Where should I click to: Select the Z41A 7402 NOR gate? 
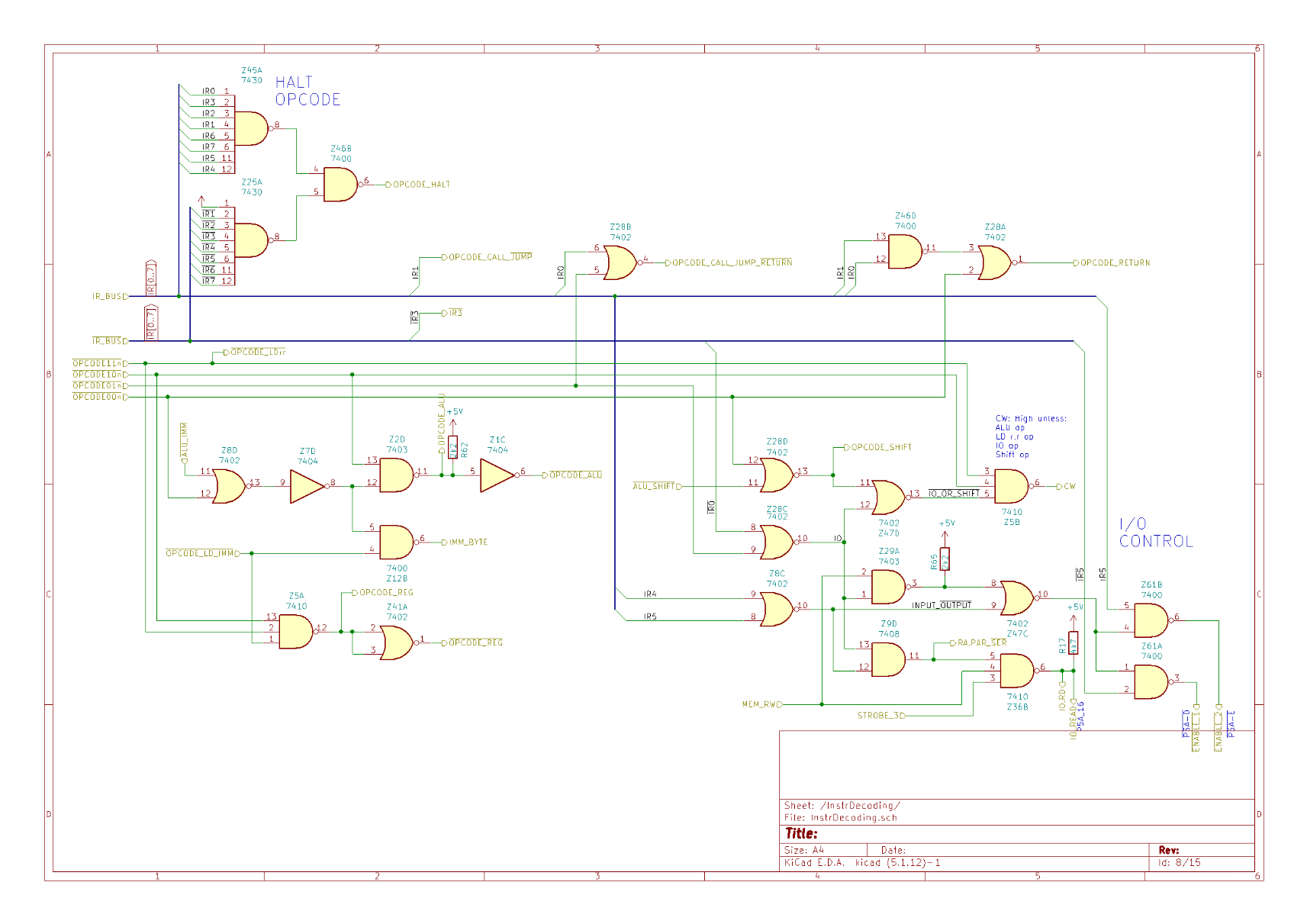(396, 642)
